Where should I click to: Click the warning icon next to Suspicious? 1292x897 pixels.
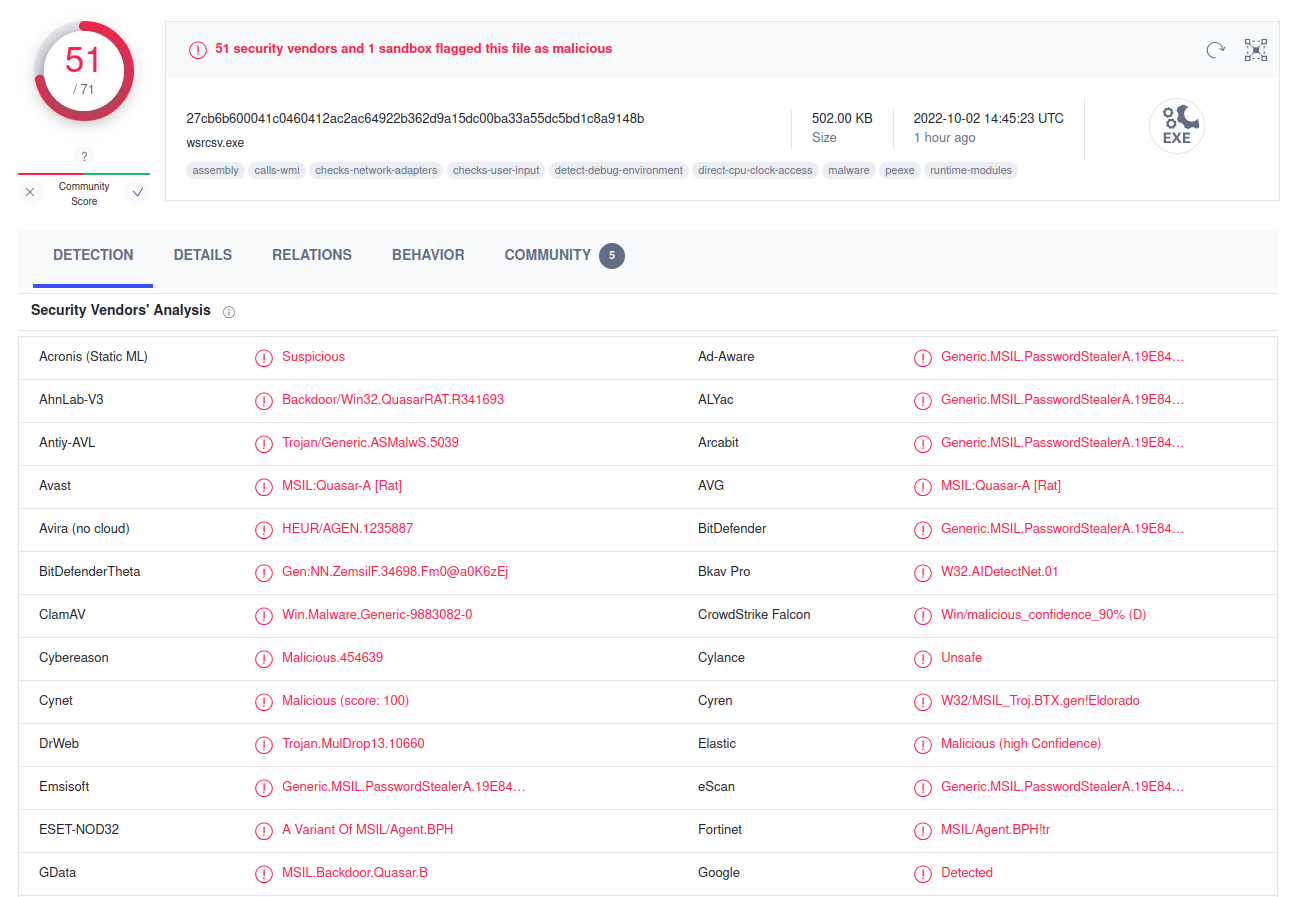click(264, 357)
